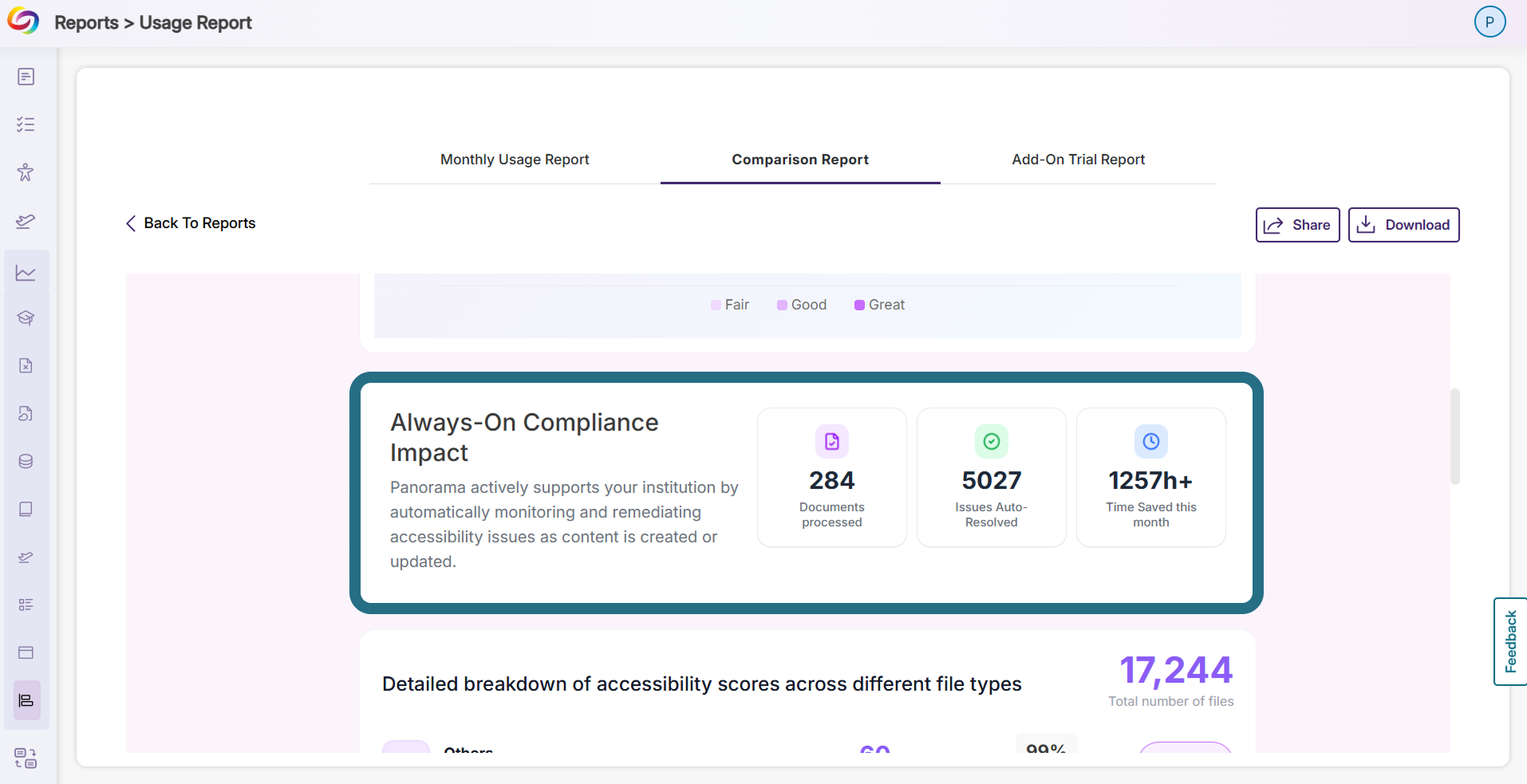Click the document list icon in sidebar
This screenshot has width=1527, height=784.
point(26,77)
